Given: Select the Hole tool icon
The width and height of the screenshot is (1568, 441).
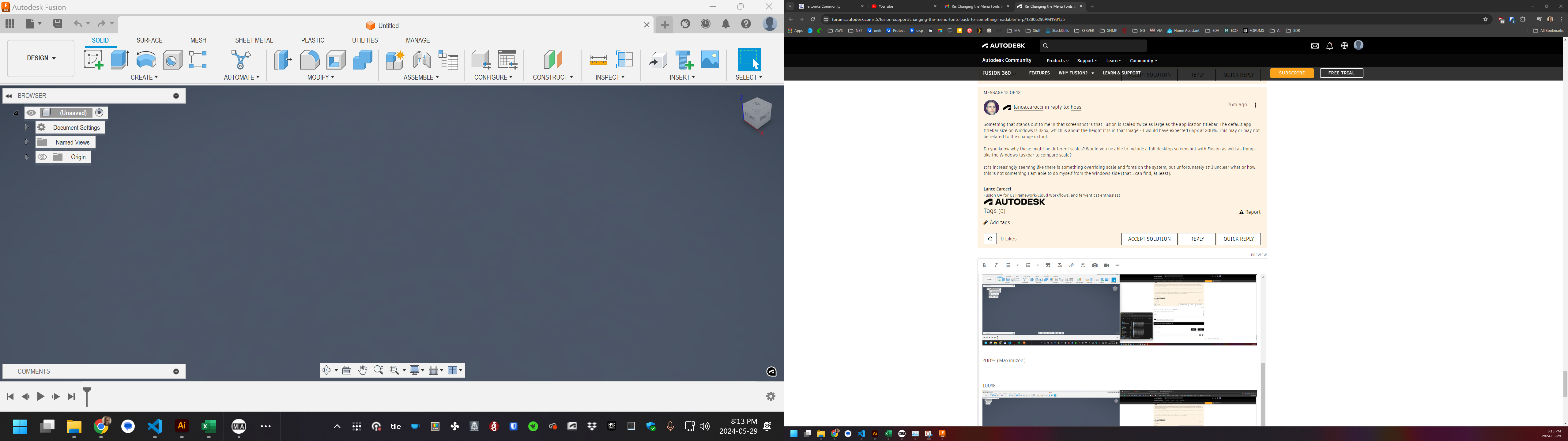Looking at the screenshot, I should click(172, 60).
